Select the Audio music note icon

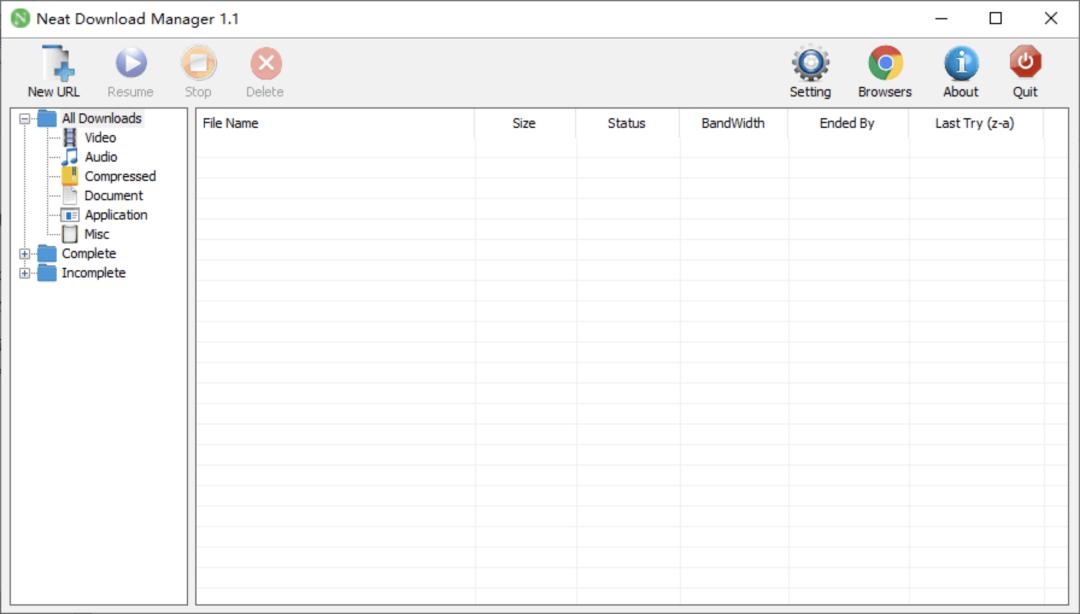[x=70, y=157]
